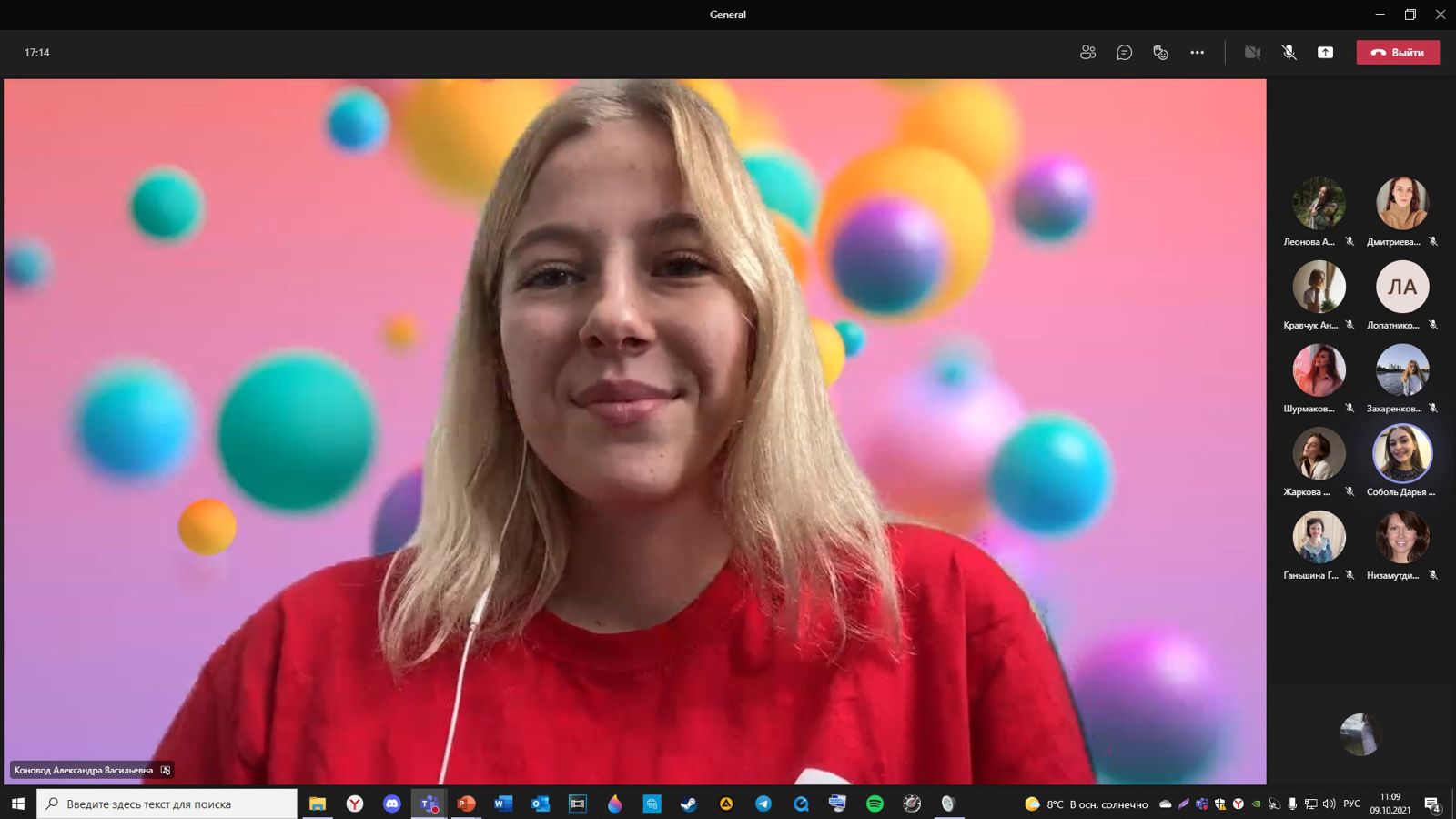Click the system volume icon in tray
Viewport: 1456px width, 819px height.
tap(1329, 804)
